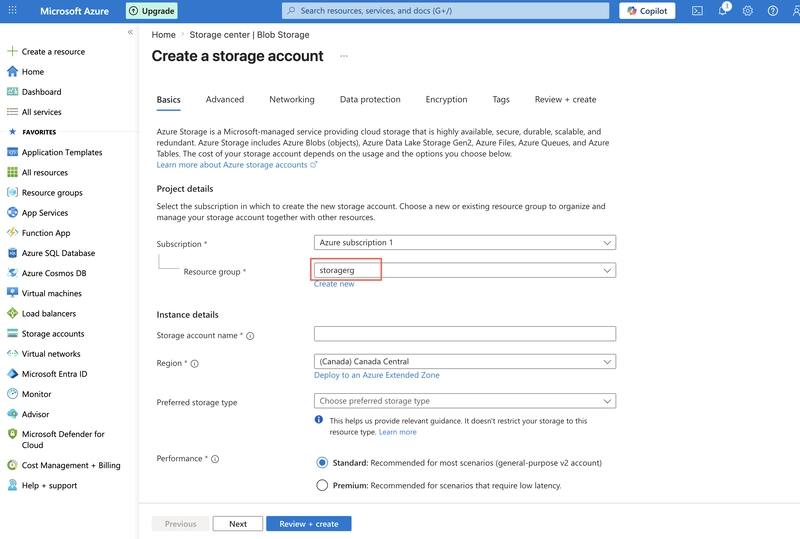Open the Azure portal waffle menu icon
Screen dimensions: 800x539
click(x=13, y=10)
